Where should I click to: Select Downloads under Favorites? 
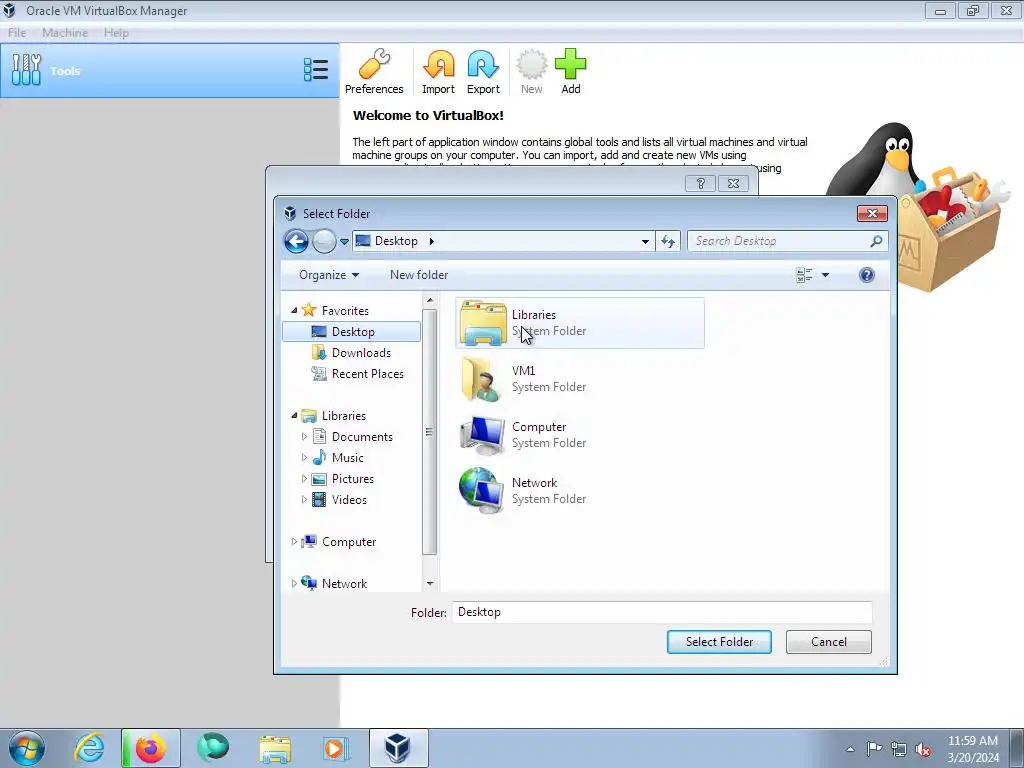tap(351, 353)
